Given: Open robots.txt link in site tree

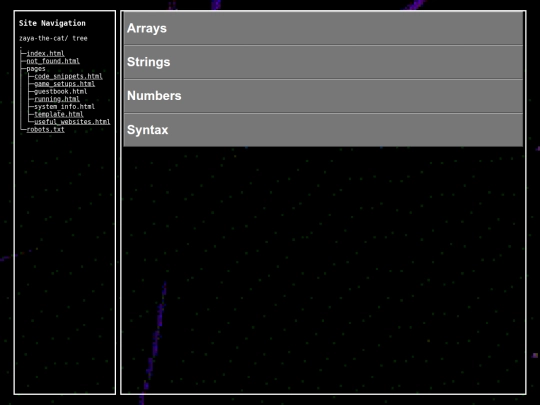Looking at the screenshot, I should pos(45,129).
